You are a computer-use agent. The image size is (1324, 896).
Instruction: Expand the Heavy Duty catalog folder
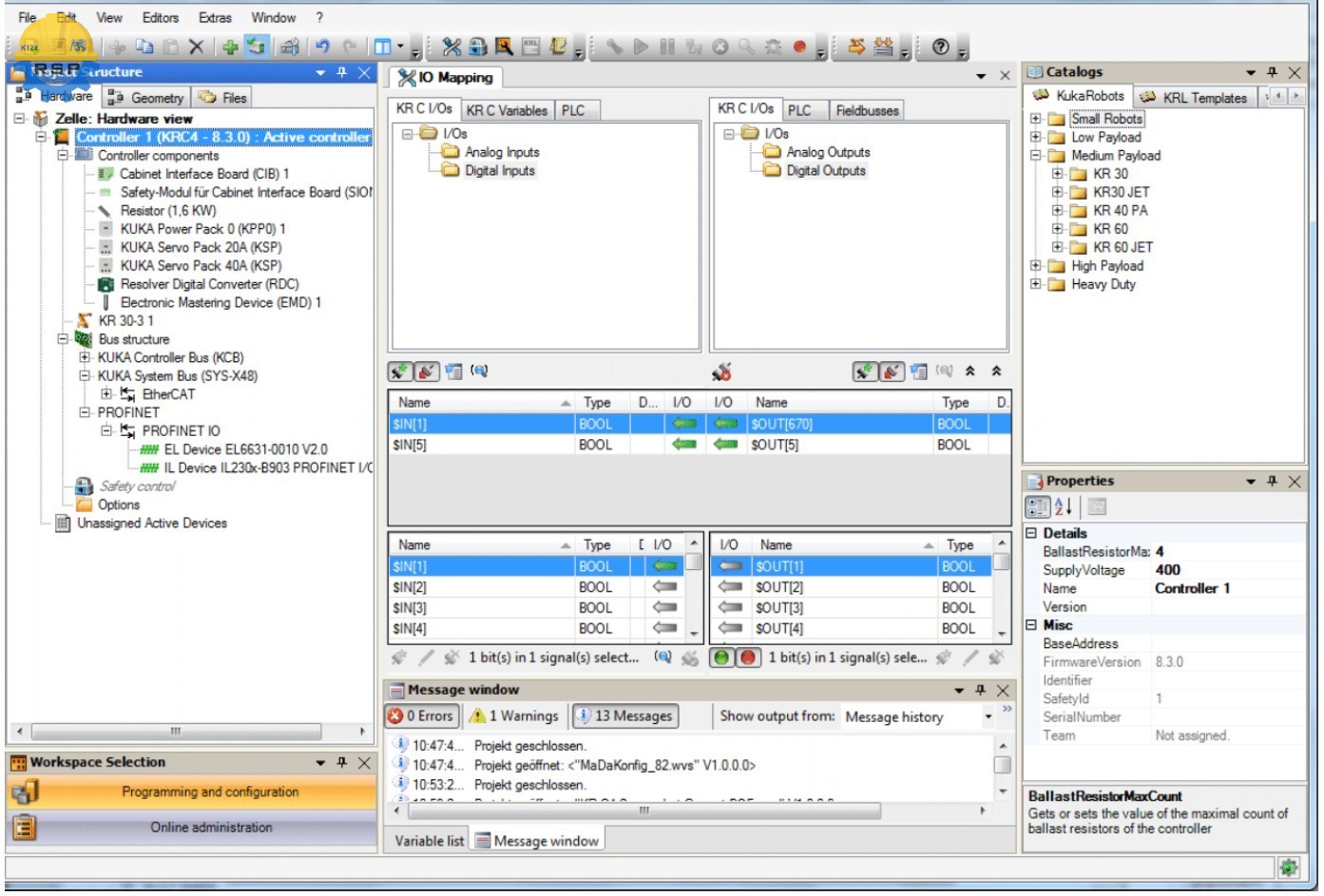point(1035,284)
